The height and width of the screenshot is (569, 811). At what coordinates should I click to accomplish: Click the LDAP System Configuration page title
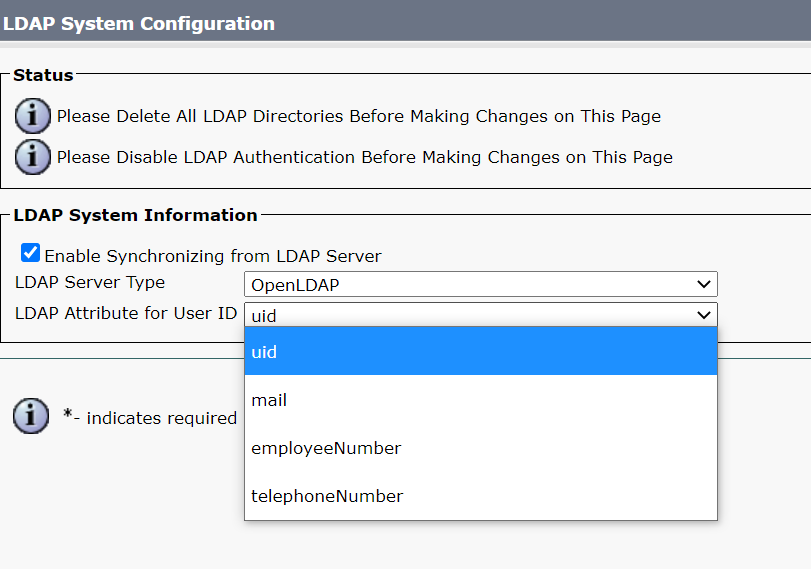(x=138, y=23)
